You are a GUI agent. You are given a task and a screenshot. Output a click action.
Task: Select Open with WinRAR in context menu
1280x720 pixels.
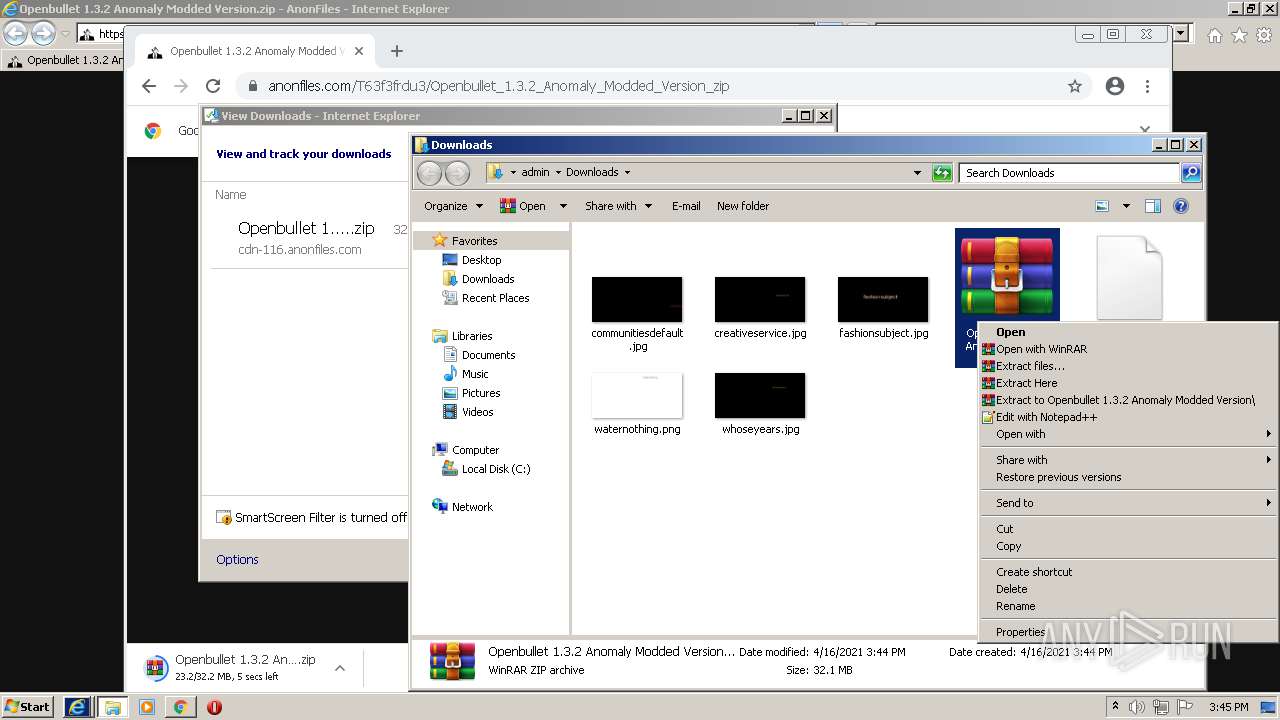(x=1041, y=349)
